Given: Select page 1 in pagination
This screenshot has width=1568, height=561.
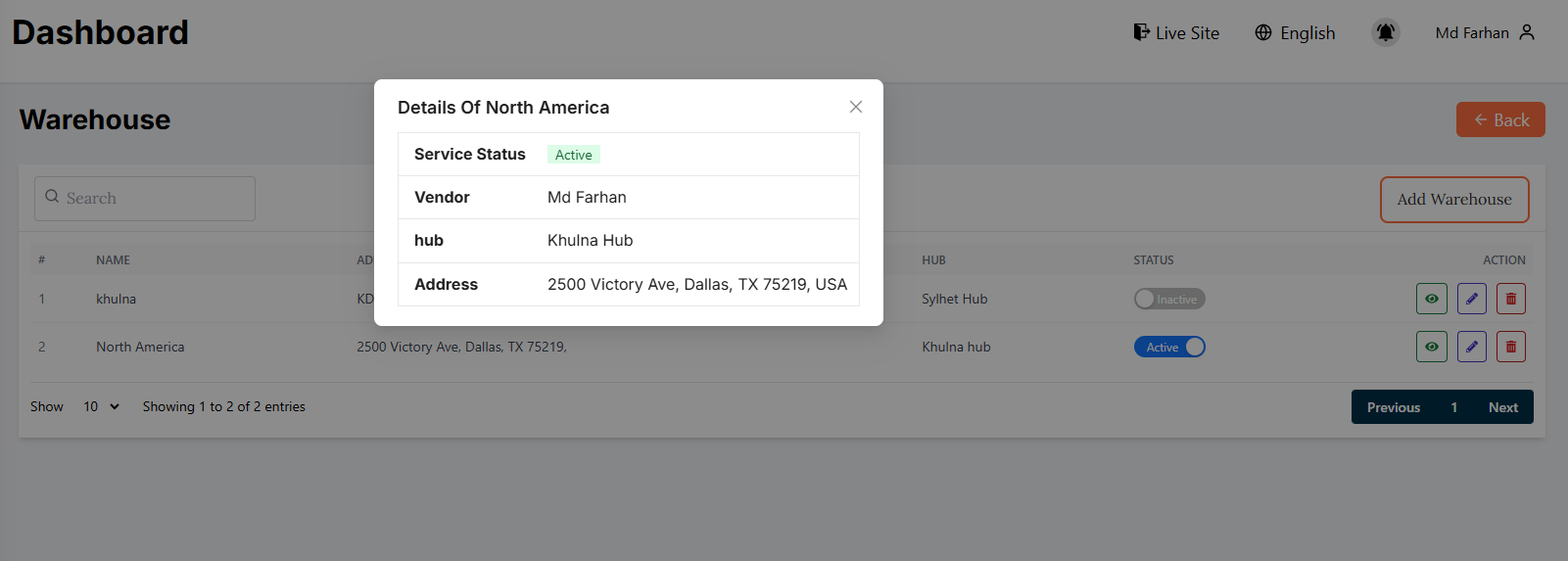Looking at the screenshot, I should point(1453,407).
